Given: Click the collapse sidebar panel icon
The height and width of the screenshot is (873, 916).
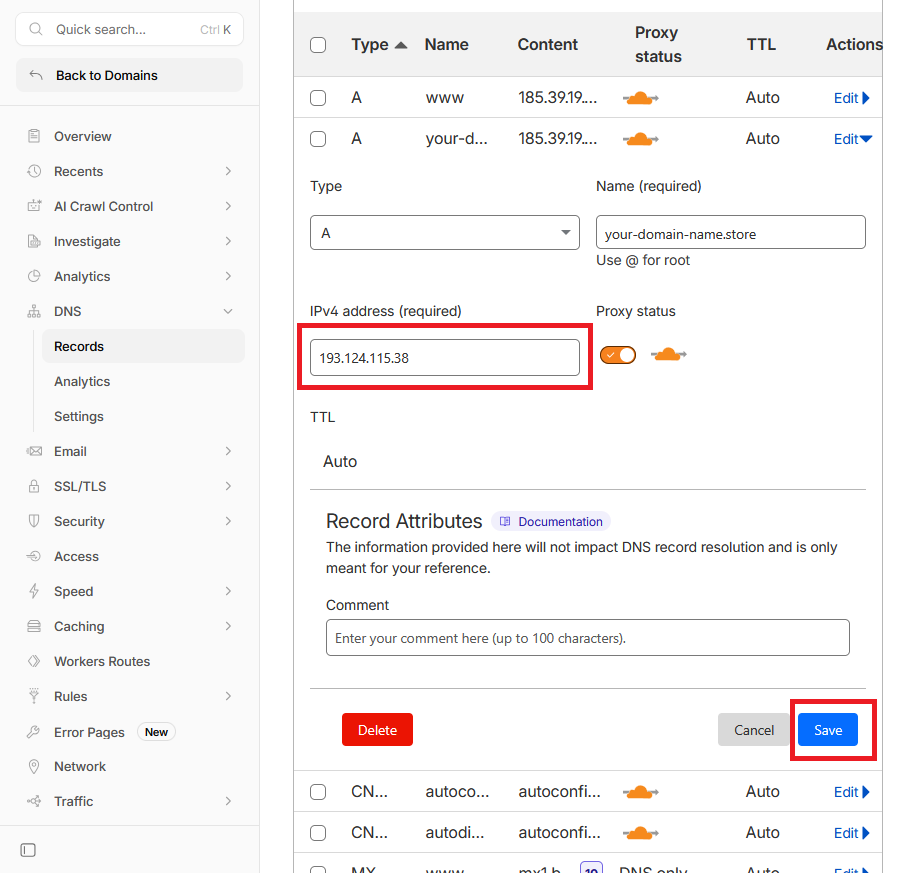Looking at the screenshot, I should (28, 850).
